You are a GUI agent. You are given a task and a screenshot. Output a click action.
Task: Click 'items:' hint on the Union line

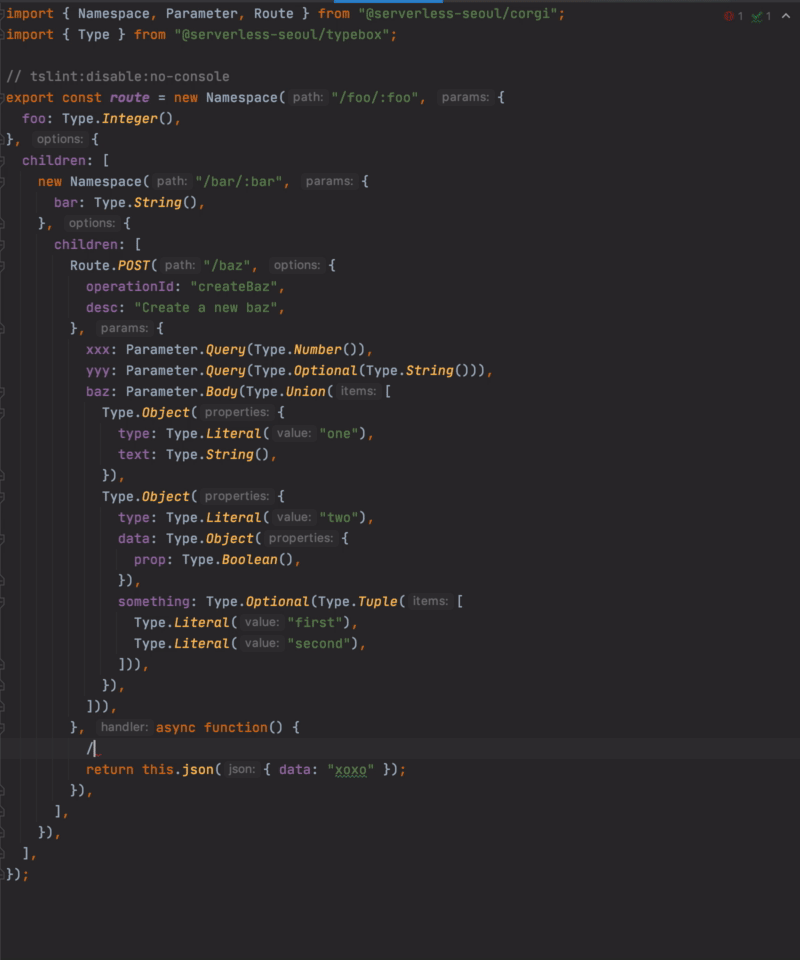coord(358,391)
